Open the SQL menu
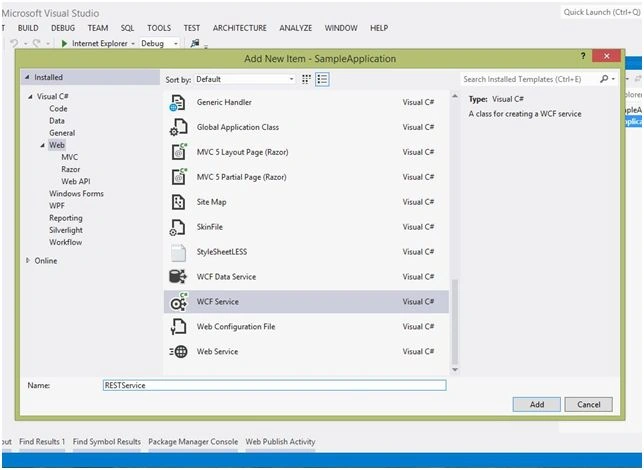 127,28
